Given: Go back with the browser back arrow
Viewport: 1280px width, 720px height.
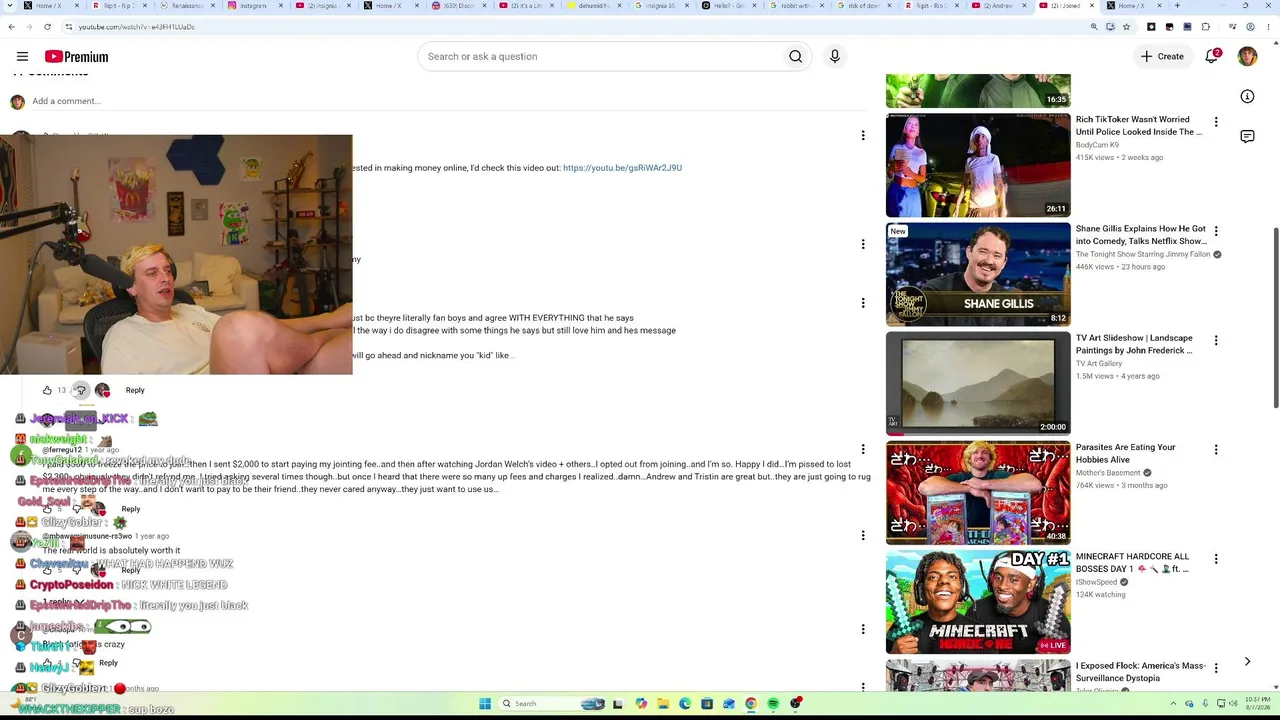Looking at the screenshot, I should pyautogui.click(x=11, y=27).
